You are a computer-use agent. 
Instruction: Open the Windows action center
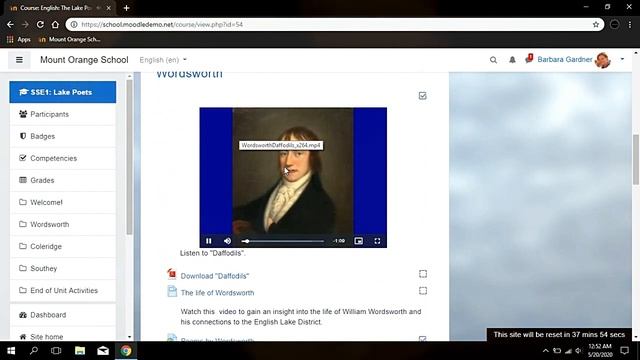point(624,351)
